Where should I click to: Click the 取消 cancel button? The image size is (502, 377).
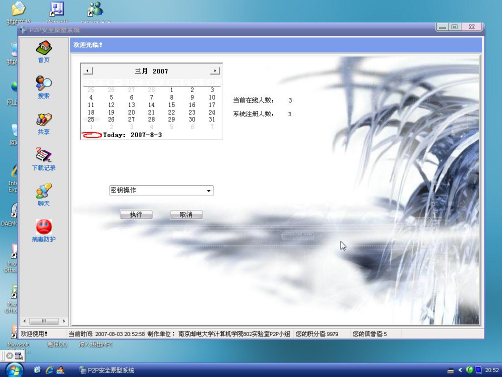pos(186,215)
